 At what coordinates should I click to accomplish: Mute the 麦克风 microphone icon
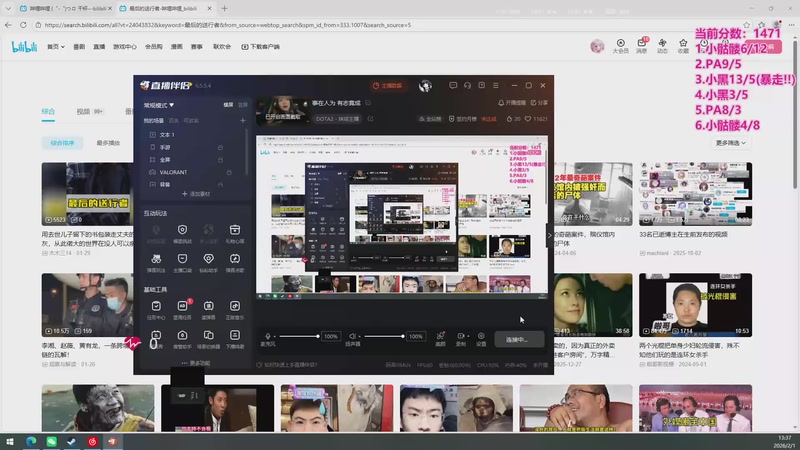[x=268, y=336]
